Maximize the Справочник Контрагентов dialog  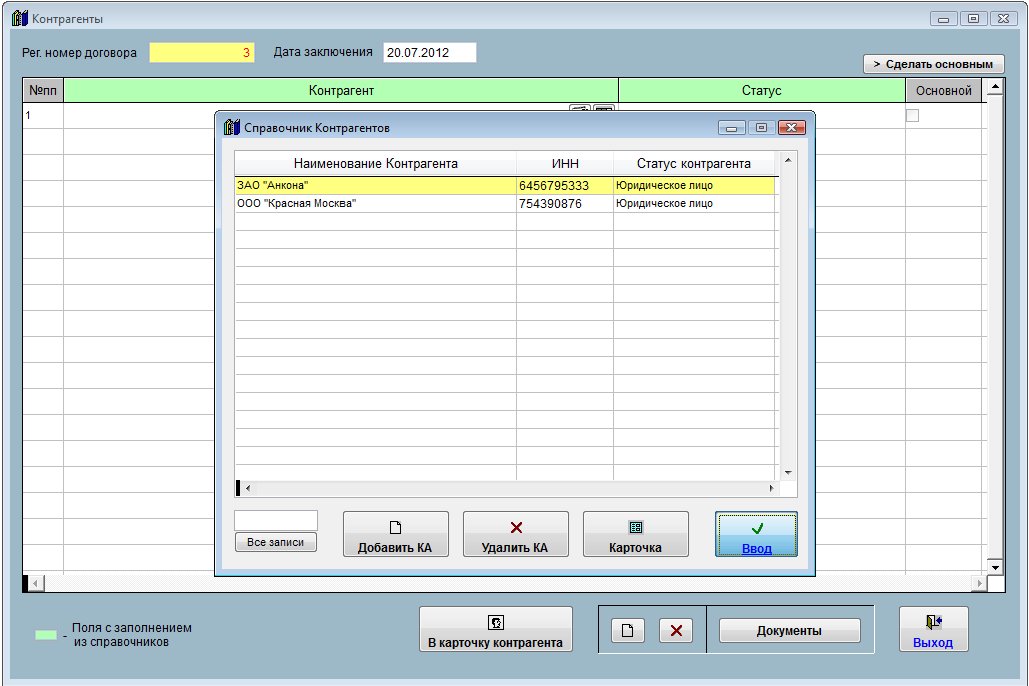[761, 127]
